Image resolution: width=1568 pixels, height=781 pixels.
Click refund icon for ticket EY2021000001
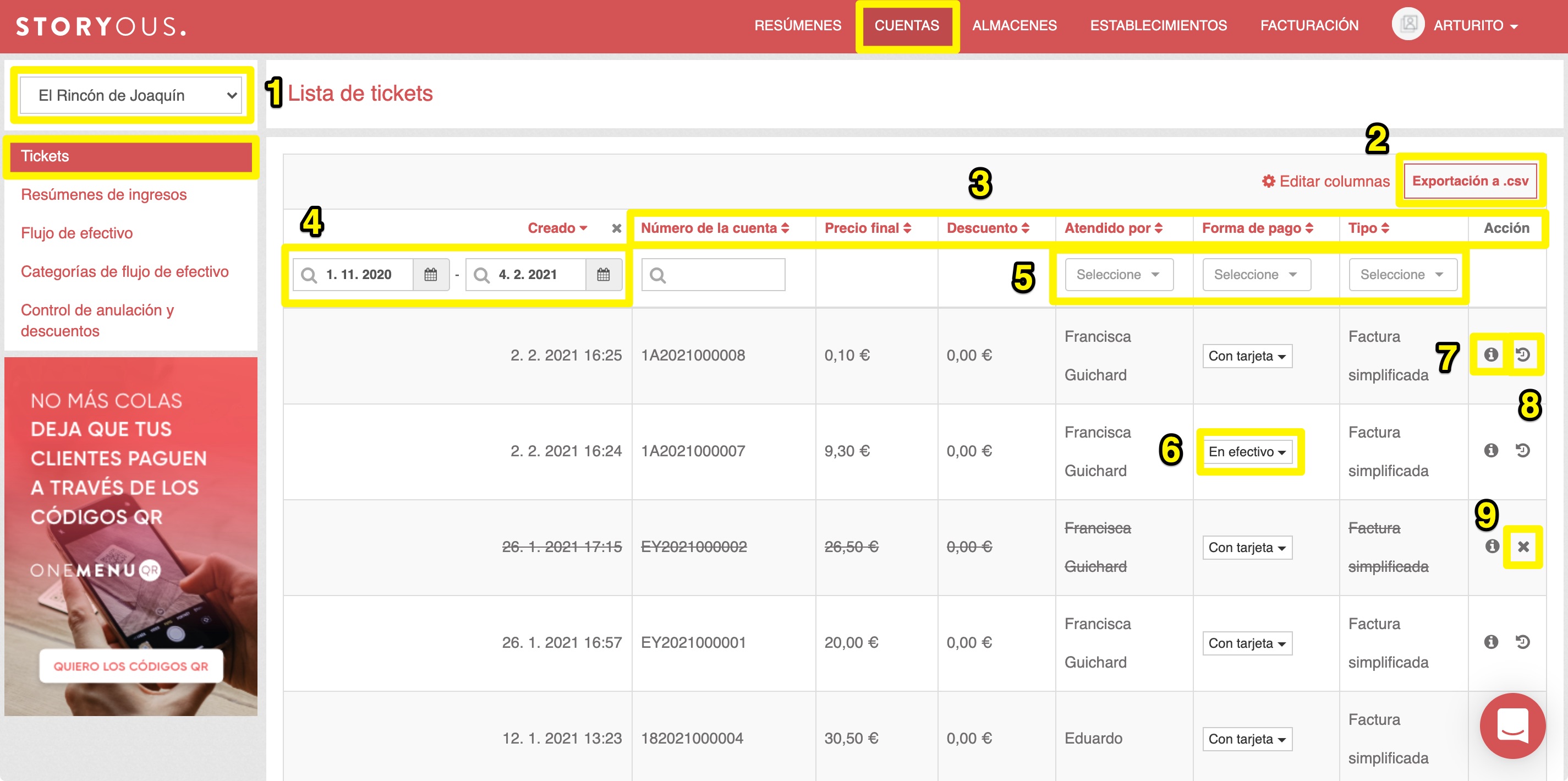point(1523,642)
